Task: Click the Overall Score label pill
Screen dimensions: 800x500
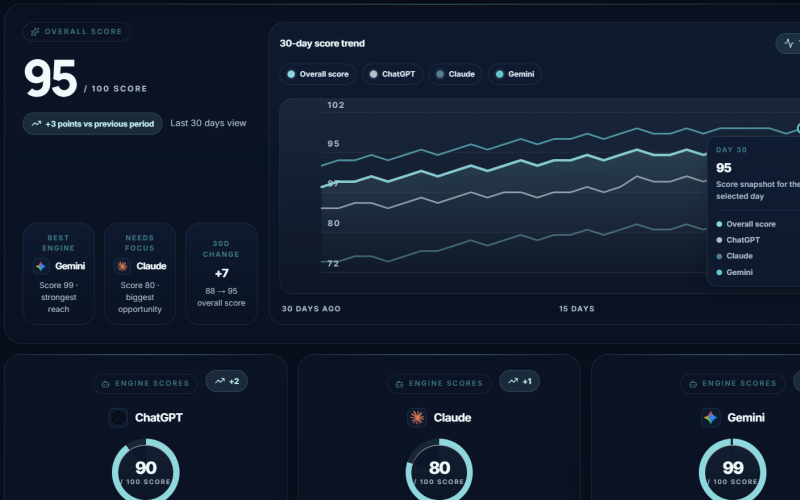Action: pos(77,32)
